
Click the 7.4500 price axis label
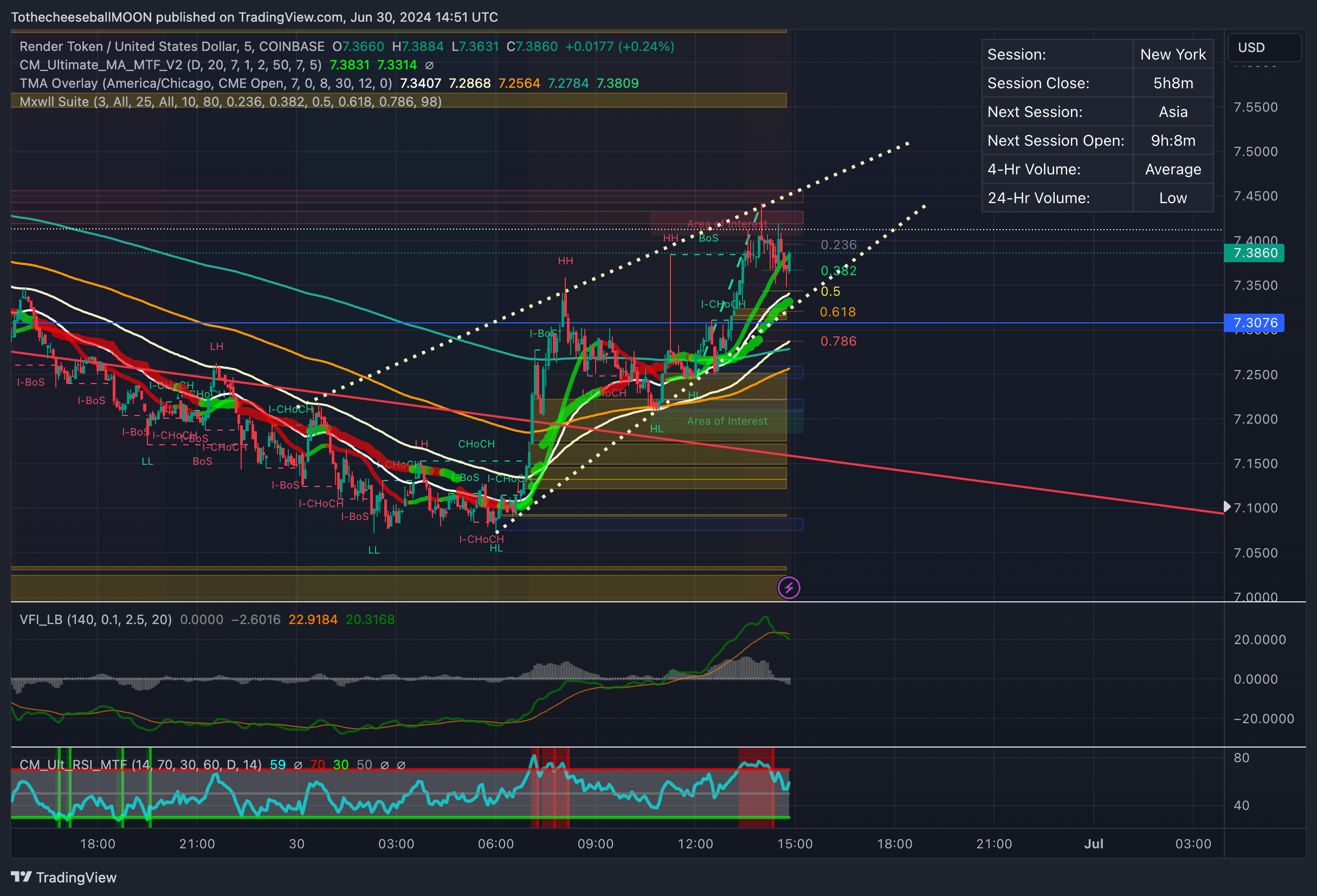coord(1256,196)
